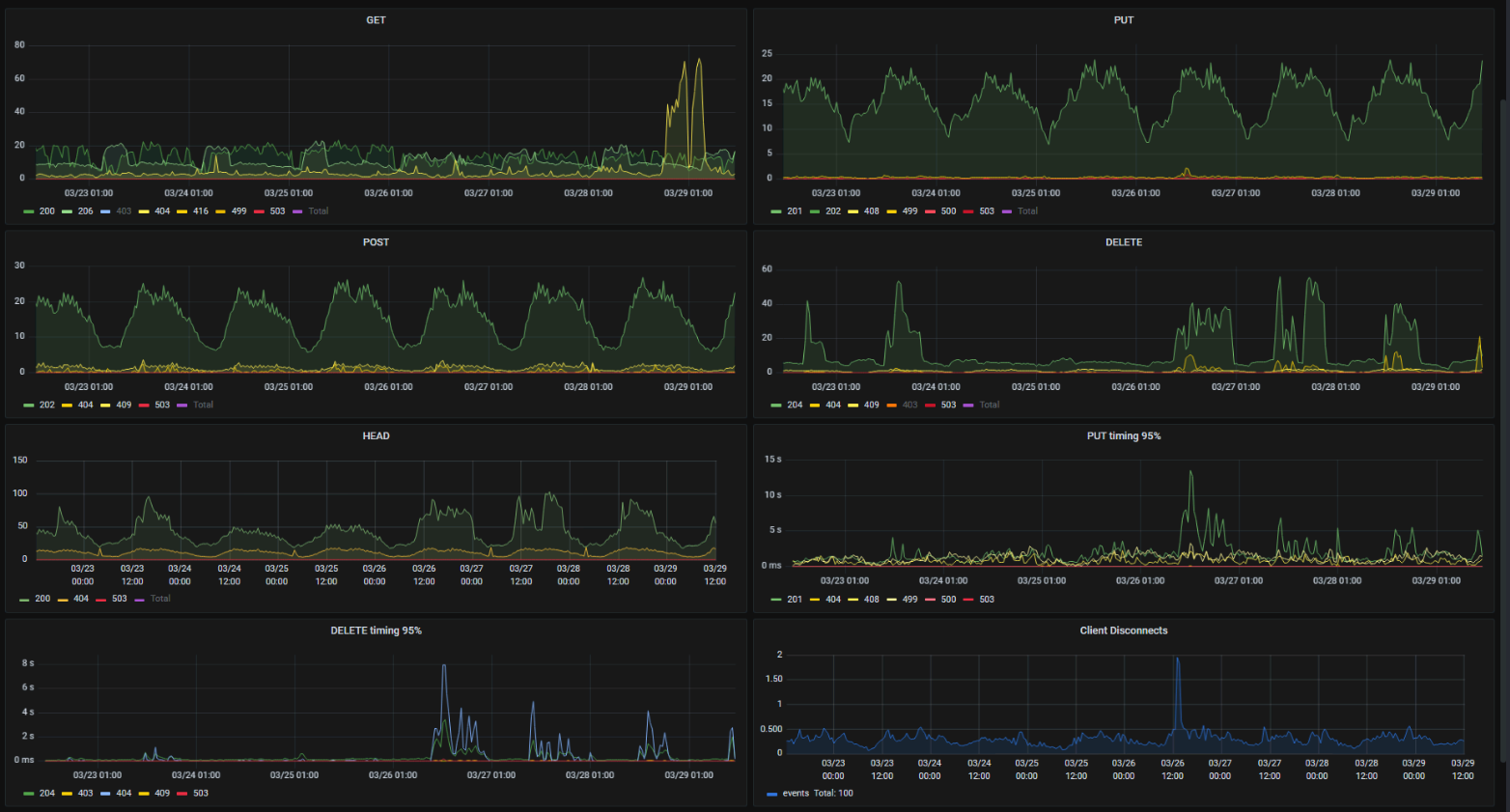The width and height of the screenshot is (1510, 812).
Task: Click 201 legend entry in PUT timing panel
Action: (787, 600)
